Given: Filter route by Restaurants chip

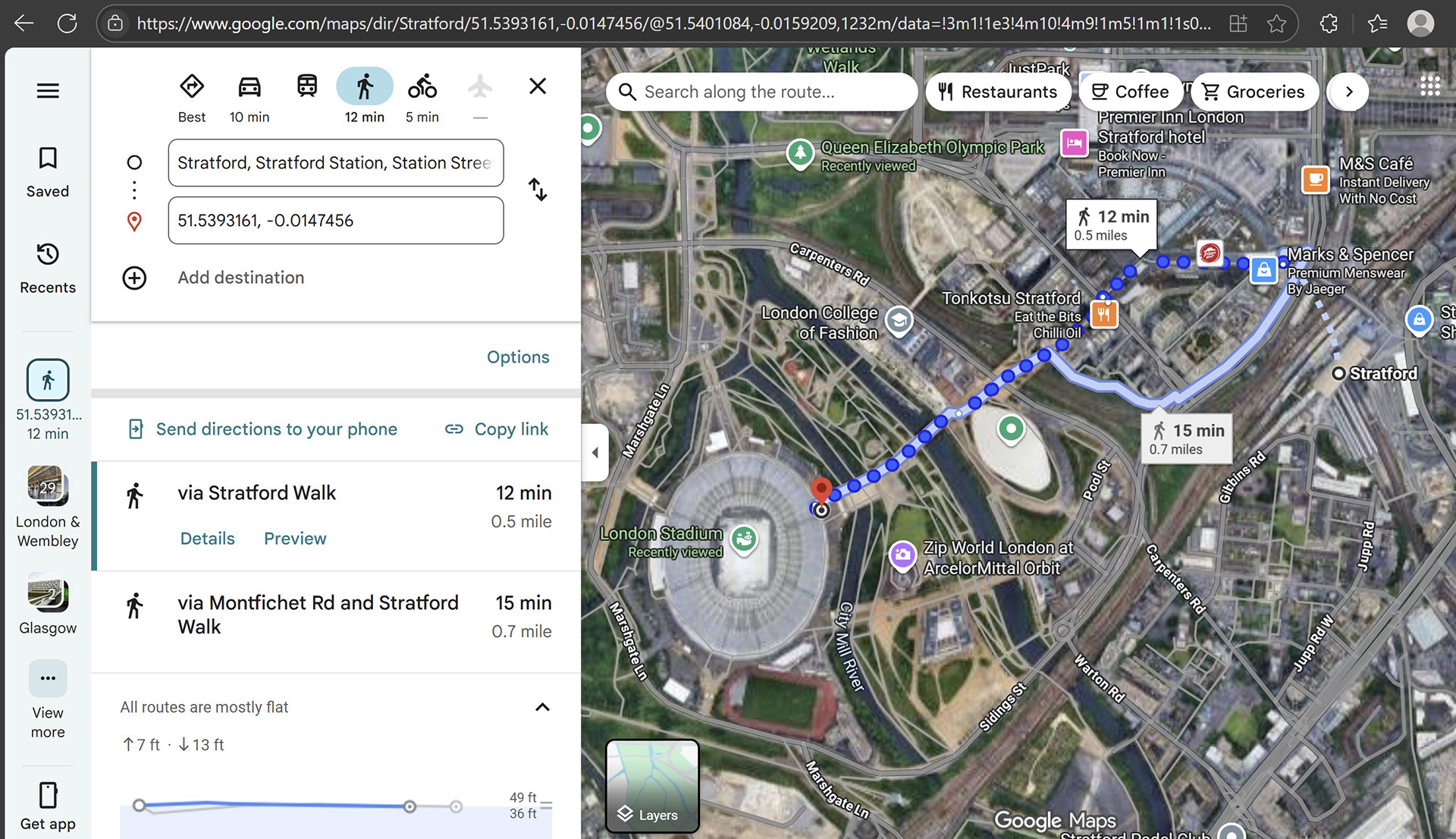Looking at the screenshot, I should pos(997,92).
